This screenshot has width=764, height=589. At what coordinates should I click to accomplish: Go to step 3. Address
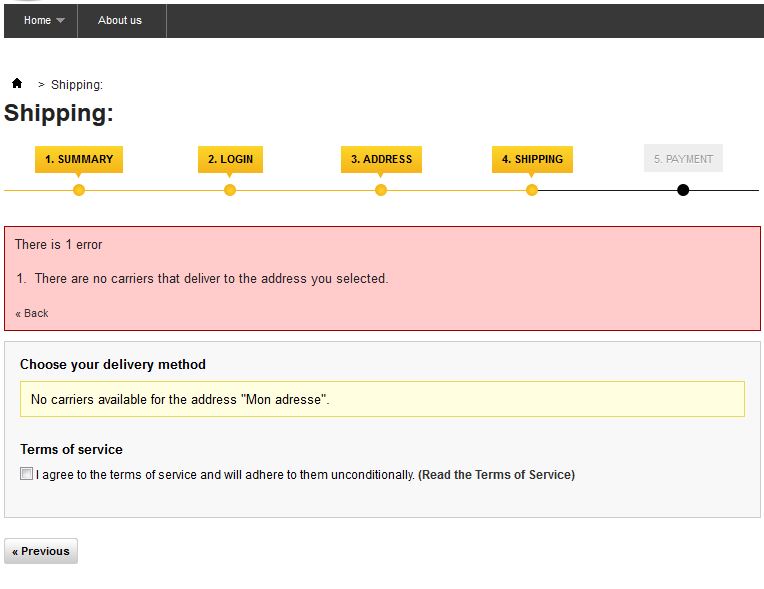(x=382, y=159)
